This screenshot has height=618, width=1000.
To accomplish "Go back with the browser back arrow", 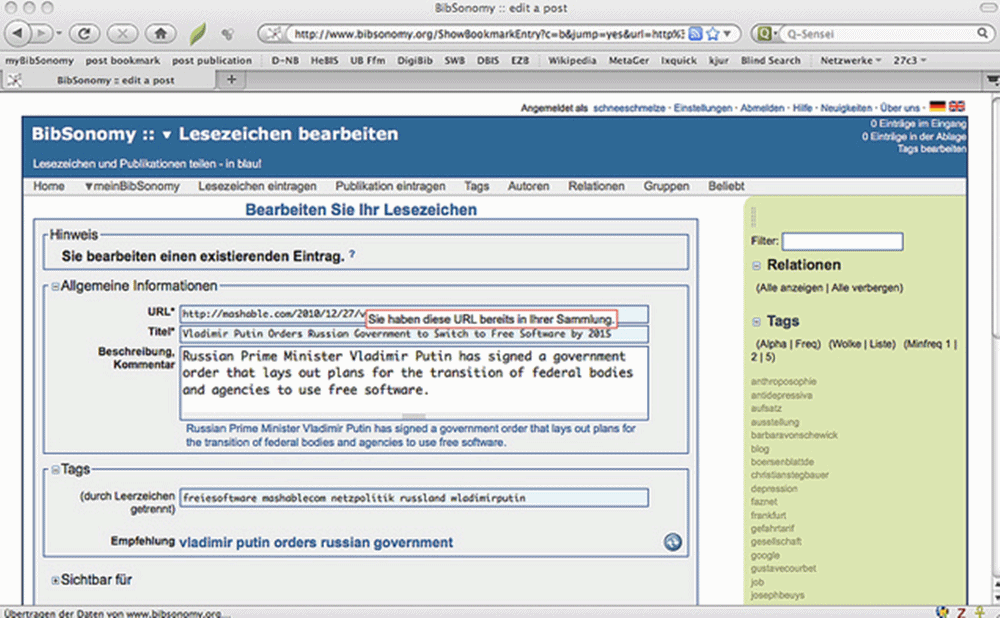I will coord(17,33).
